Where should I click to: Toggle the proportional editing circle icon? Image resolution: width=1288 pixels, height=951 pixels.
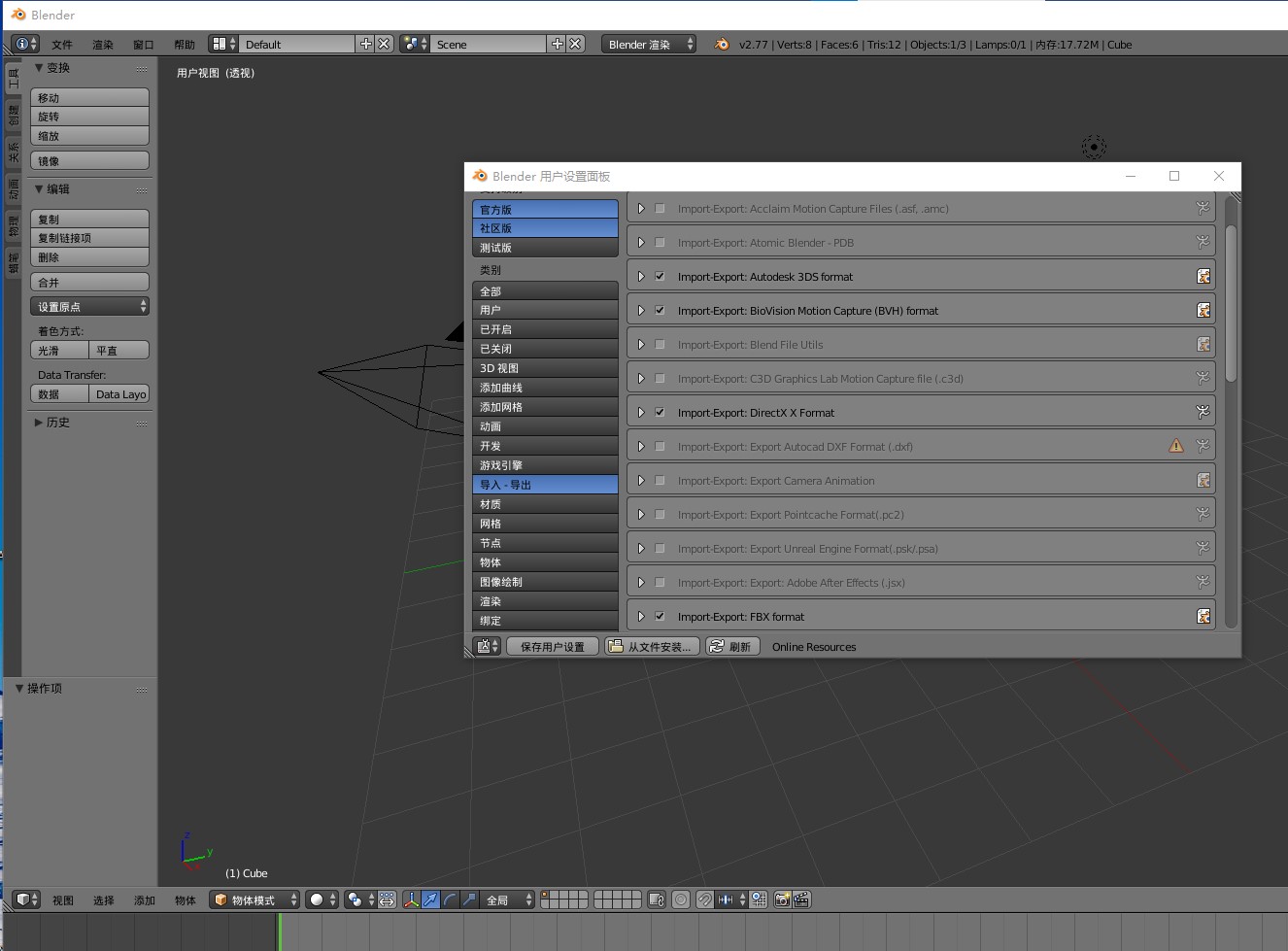pyautogui.click(x=681, y=900)
